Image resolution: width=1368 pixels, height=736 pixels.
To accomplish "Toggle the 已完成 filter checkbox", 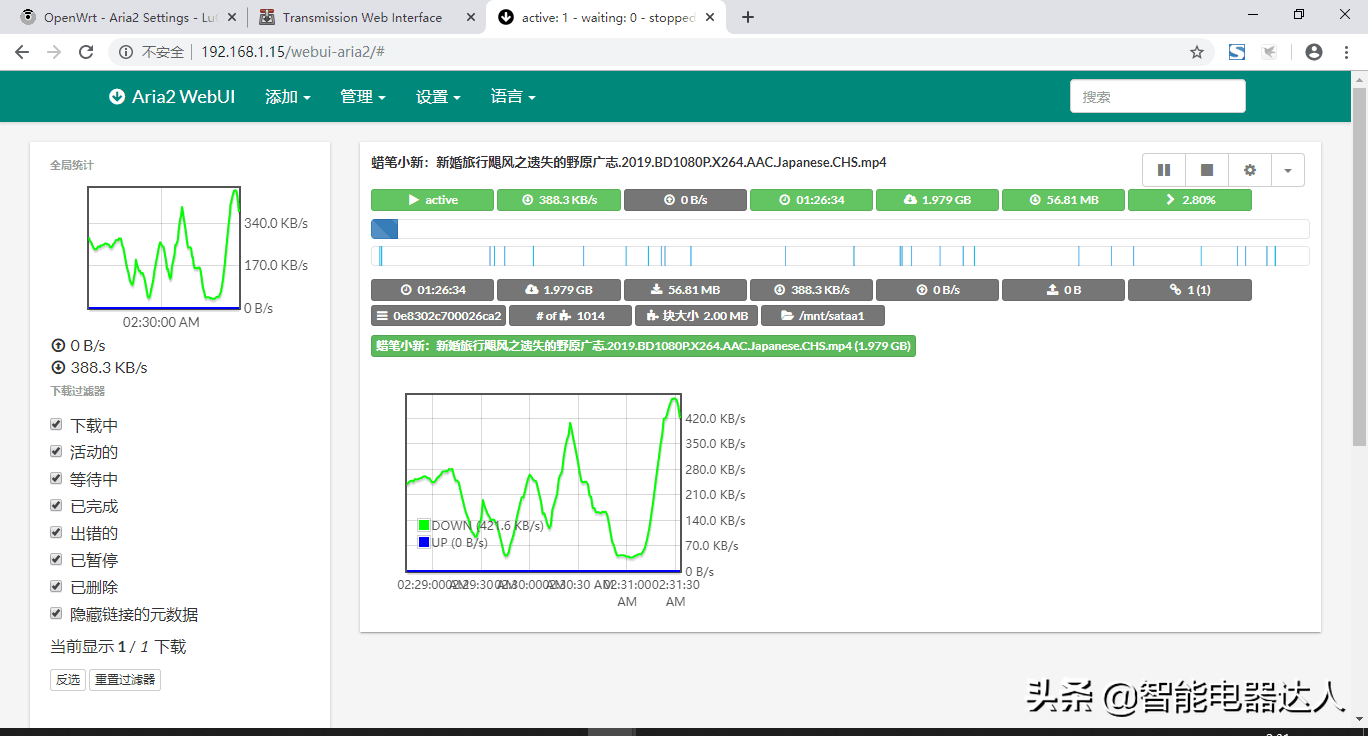I will coord(57,506).
